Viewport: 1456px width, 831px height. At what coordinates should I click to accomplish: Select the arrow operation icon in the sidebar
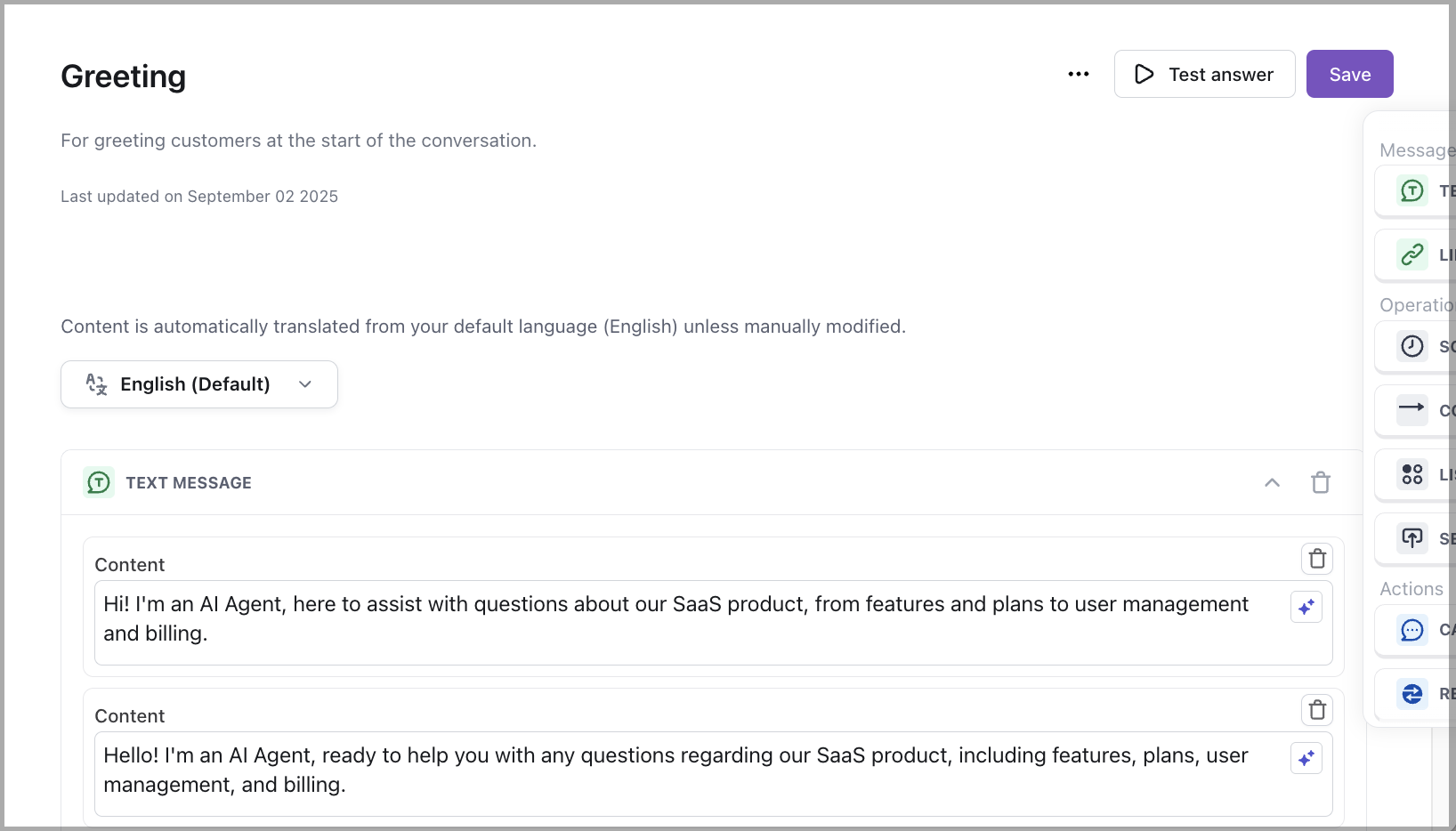pyautogui.click(x=1412, y=410)
